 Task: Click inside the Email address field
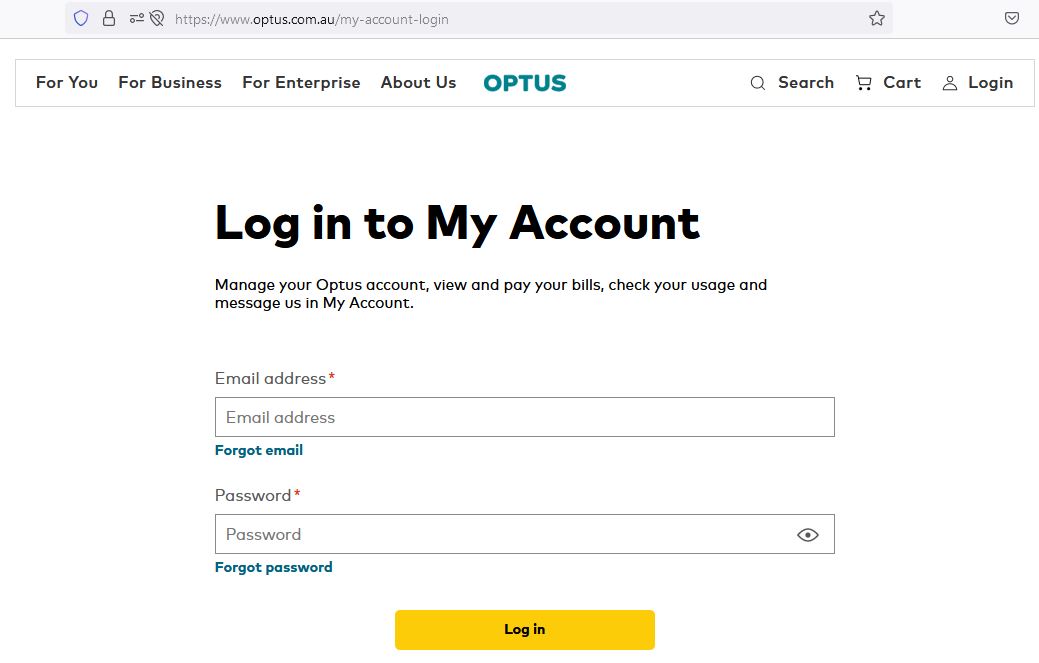coord(524,417)
